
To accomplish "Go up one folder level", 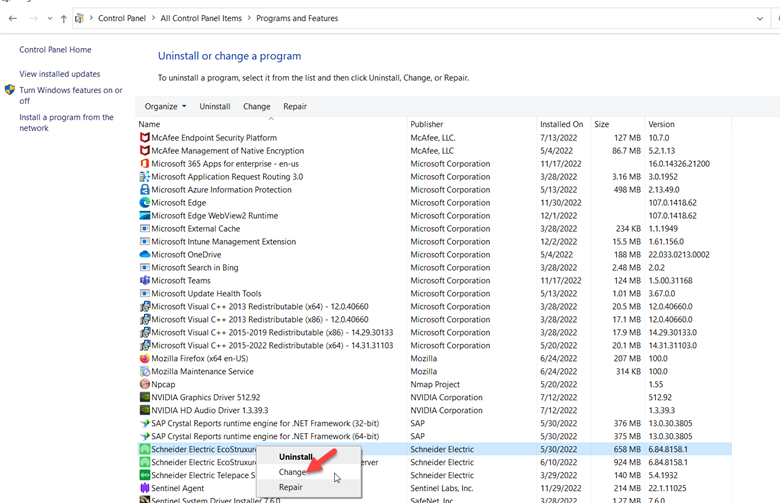I will click(x=64, y=19).
